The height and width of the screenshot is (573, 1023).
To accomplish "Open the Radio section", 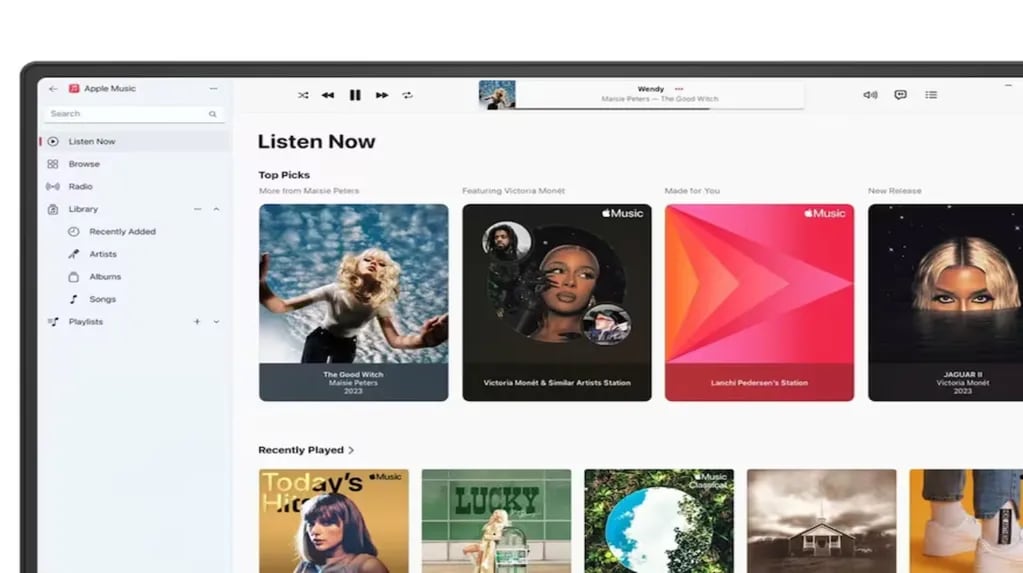I will point(134,187).
